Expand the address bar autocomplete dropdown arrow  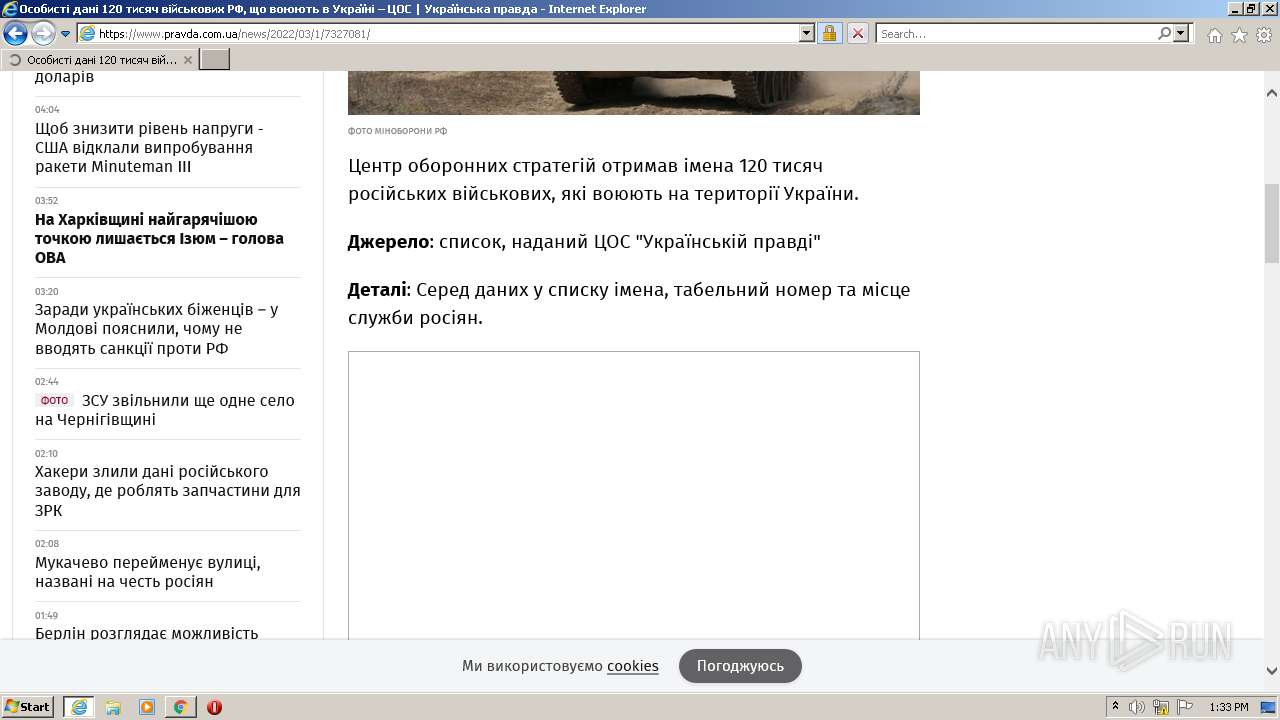(807, 33)
